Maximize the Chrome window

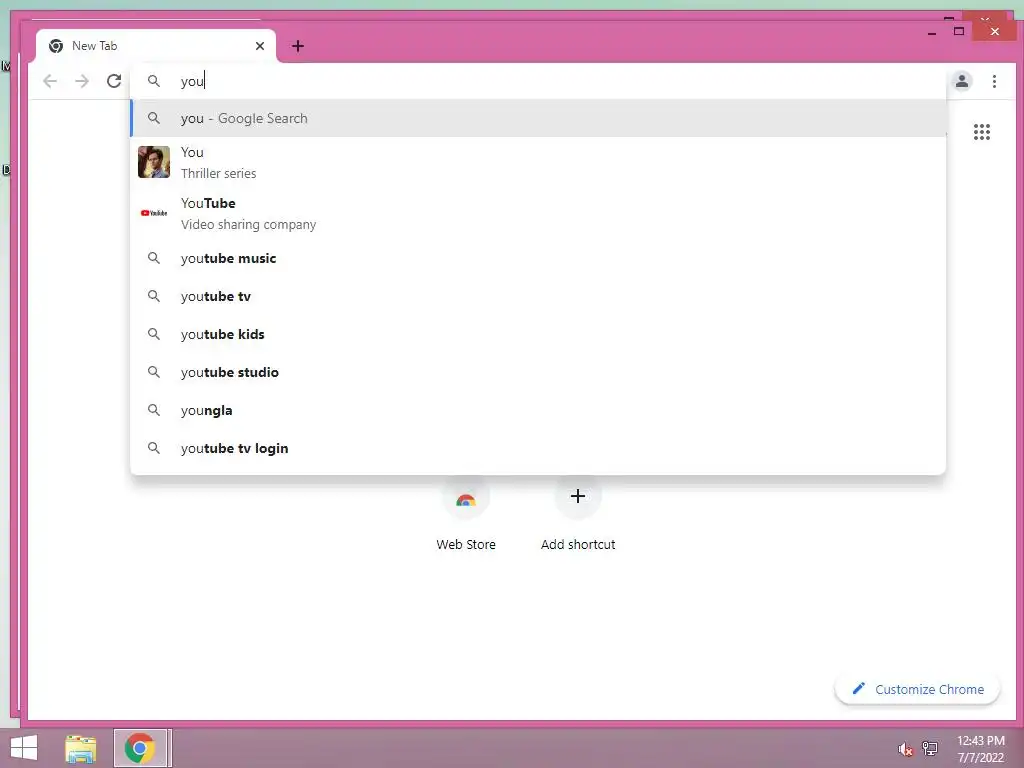coord(959,31)
